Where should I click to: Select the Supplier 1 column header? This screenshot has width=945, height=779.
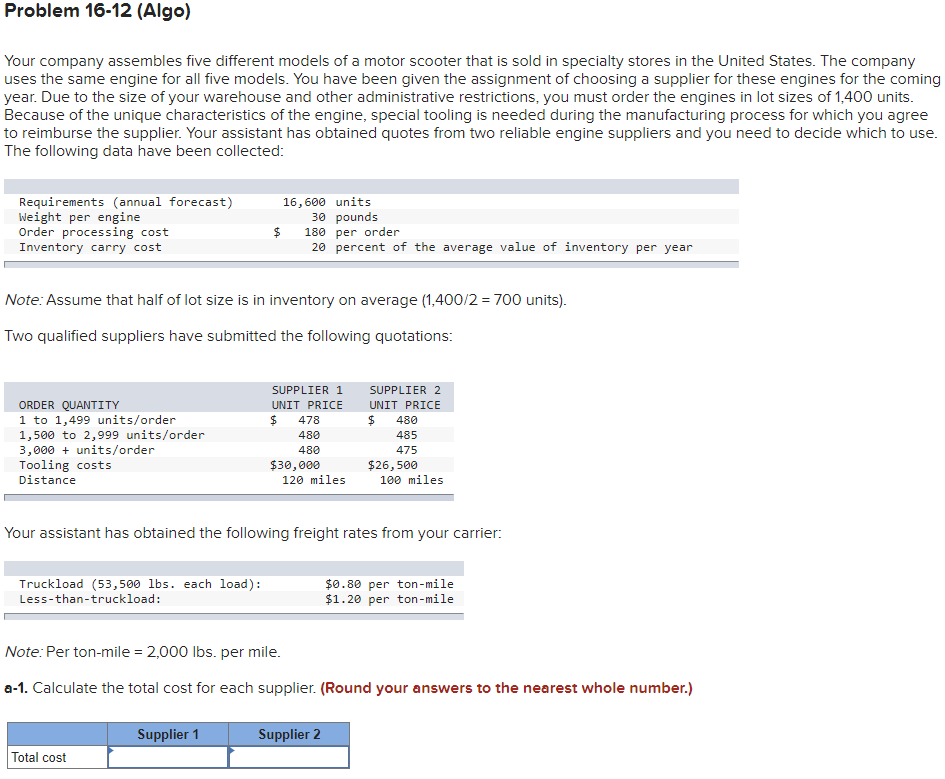tap(166, 733)
